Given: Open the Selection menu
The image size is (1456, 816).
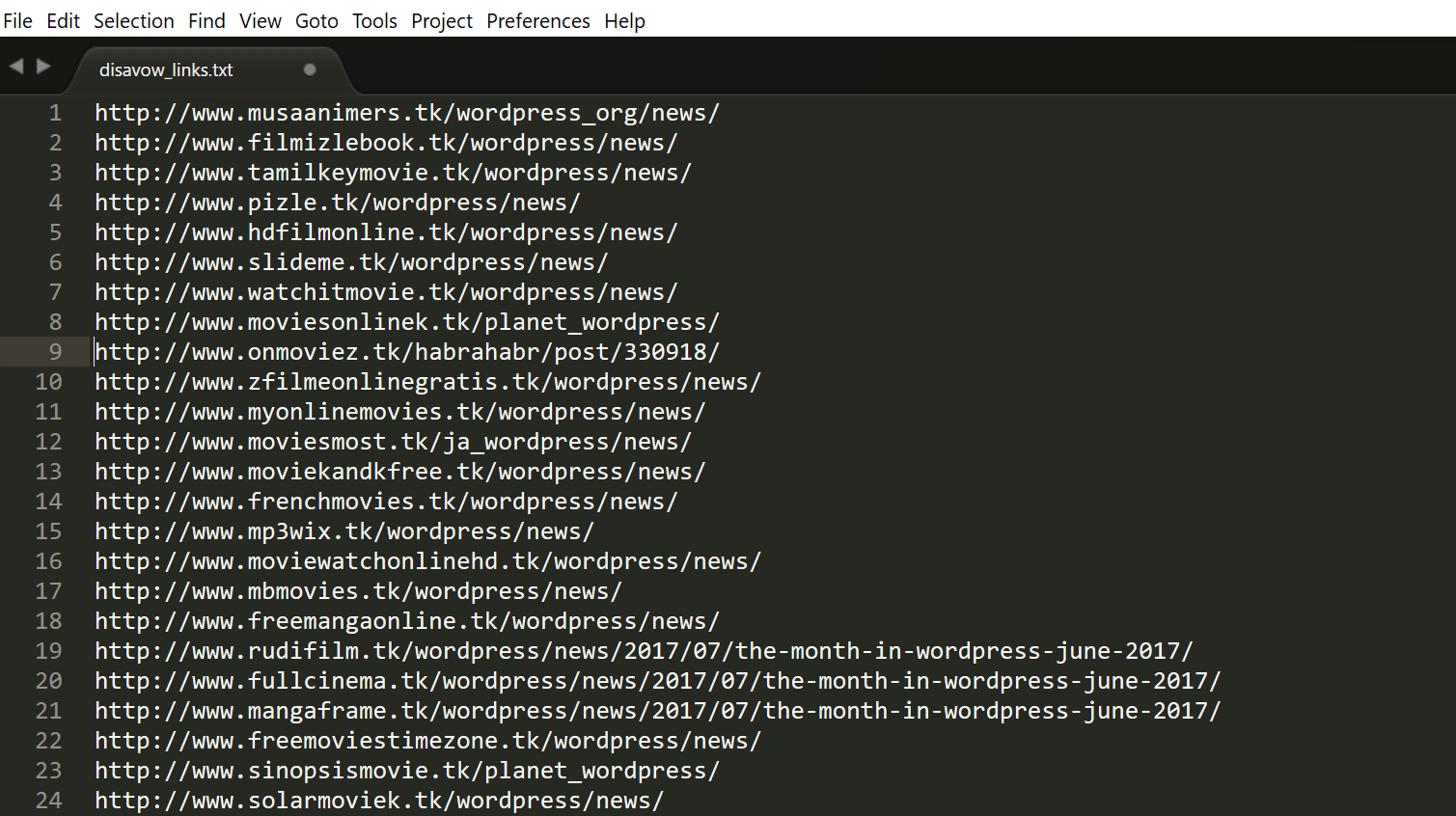Looking at the screenshot, I should (133, 20).
